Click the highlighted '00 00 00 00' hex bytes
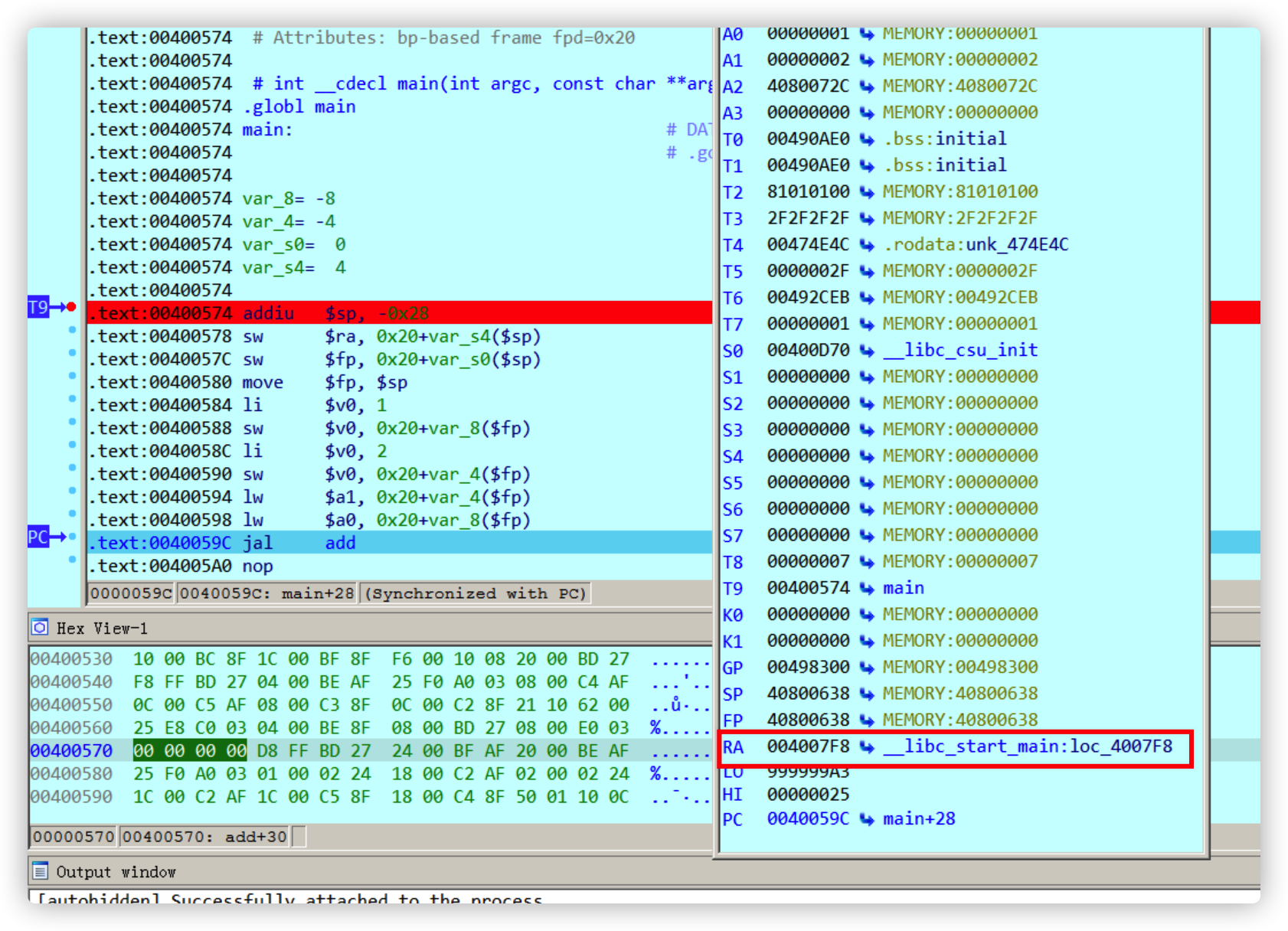1288x931 pixels. tap(190, 751)
